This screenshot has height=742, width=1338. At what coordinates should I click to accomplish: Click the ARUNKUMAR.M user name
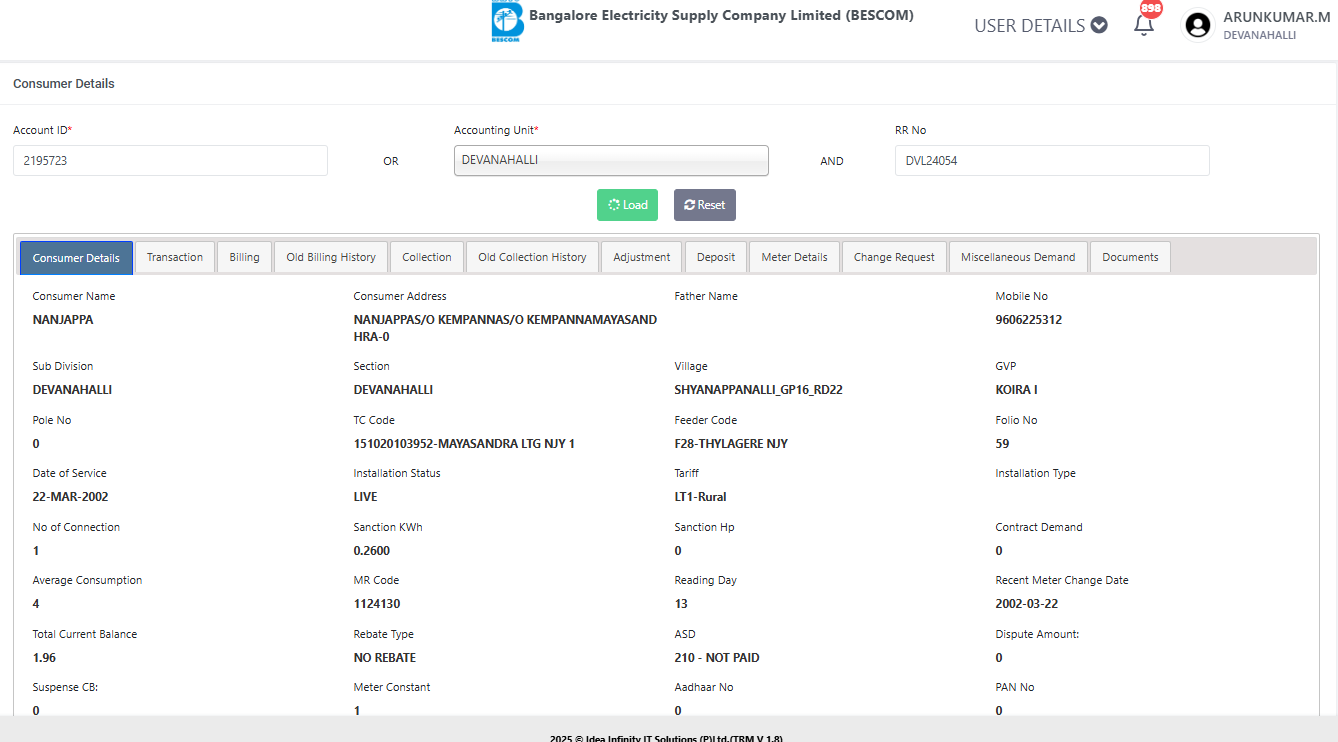pos(1276,17)
